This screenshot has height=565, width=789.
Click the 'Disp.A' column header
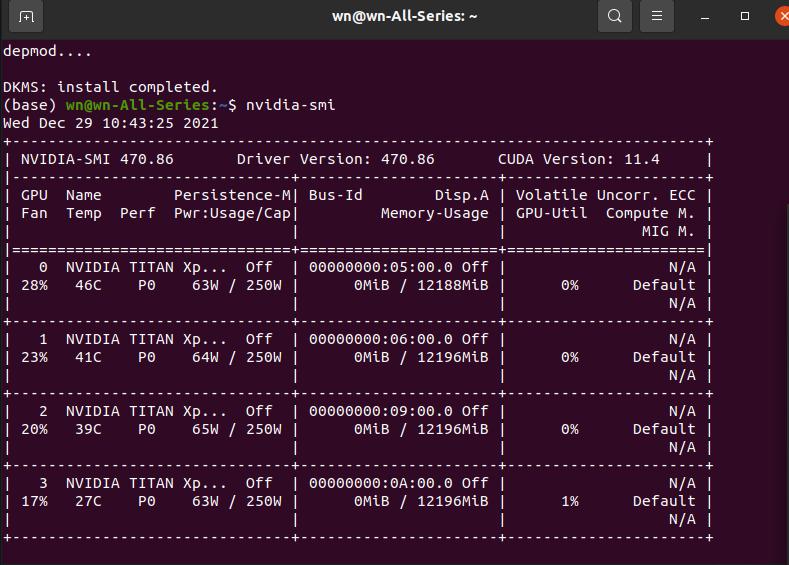(461, 195)
